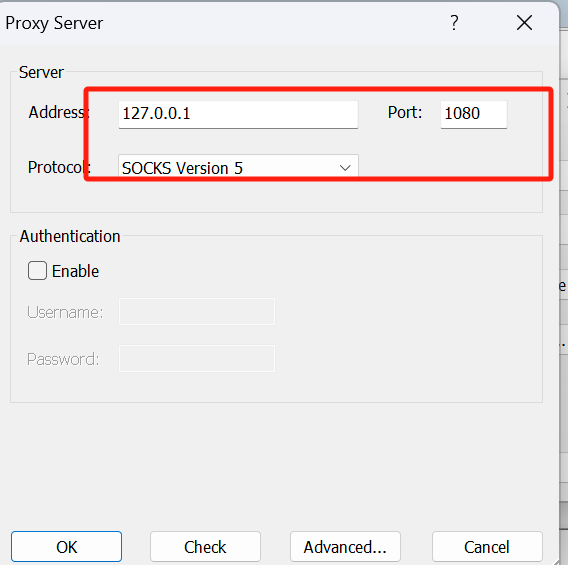Click the Password input box

coord(197,359)
